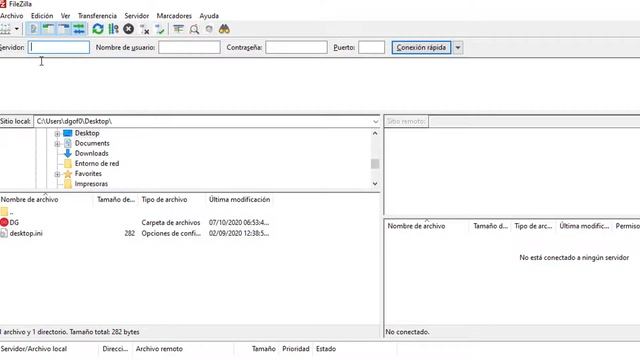The image size is (640, 360).
Task: Open directory listing filters icon
Action: pyautogui.click(x=178, y=29)
